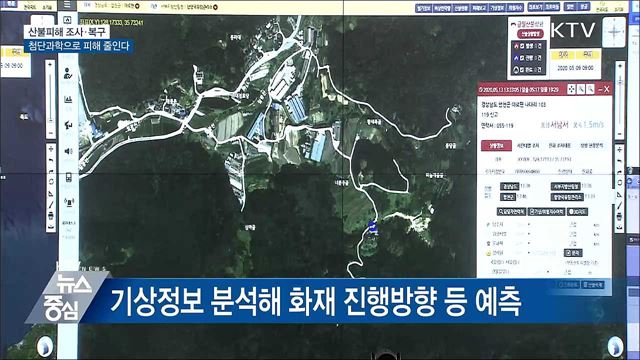The height and width of the screenshot is (360, 640).
Task: Click the zoom-in plus on the right slider
Action: pos(620,66)
